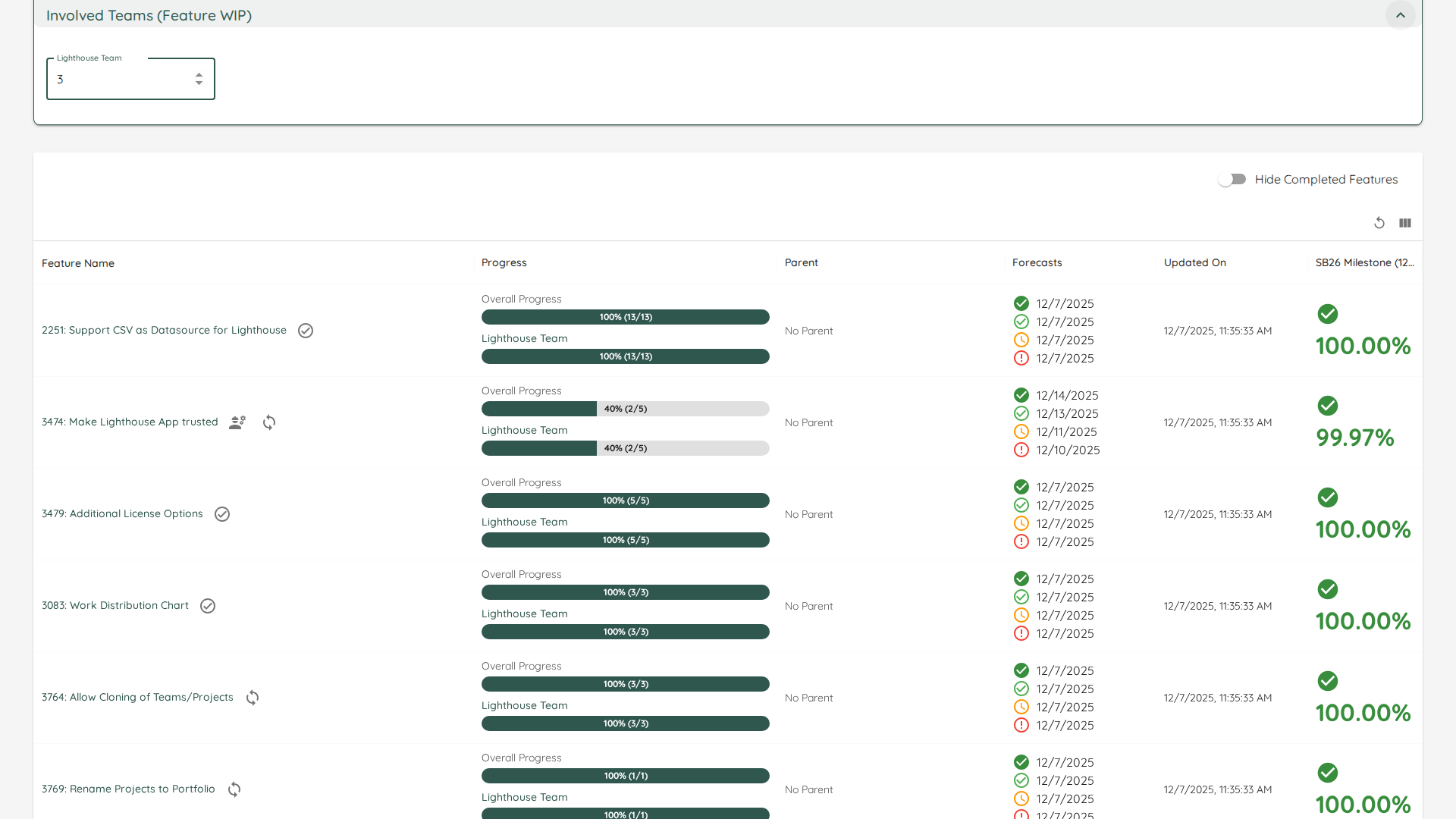The image size is (1456, 819).
Task: Click the done checkmark beside Work Distribution Chart
Action: click(208, 606)
